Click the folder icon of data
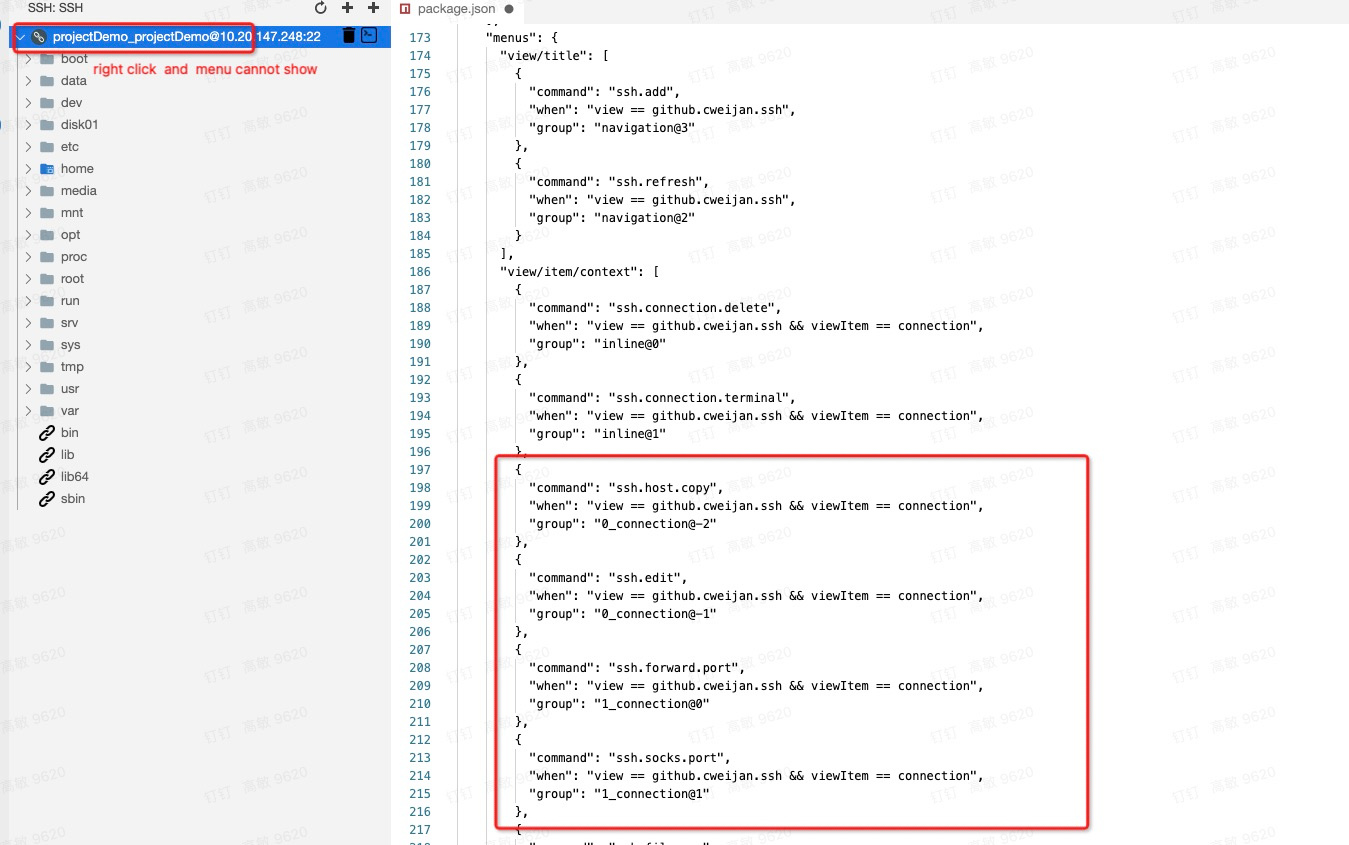 tap(46, 81)
